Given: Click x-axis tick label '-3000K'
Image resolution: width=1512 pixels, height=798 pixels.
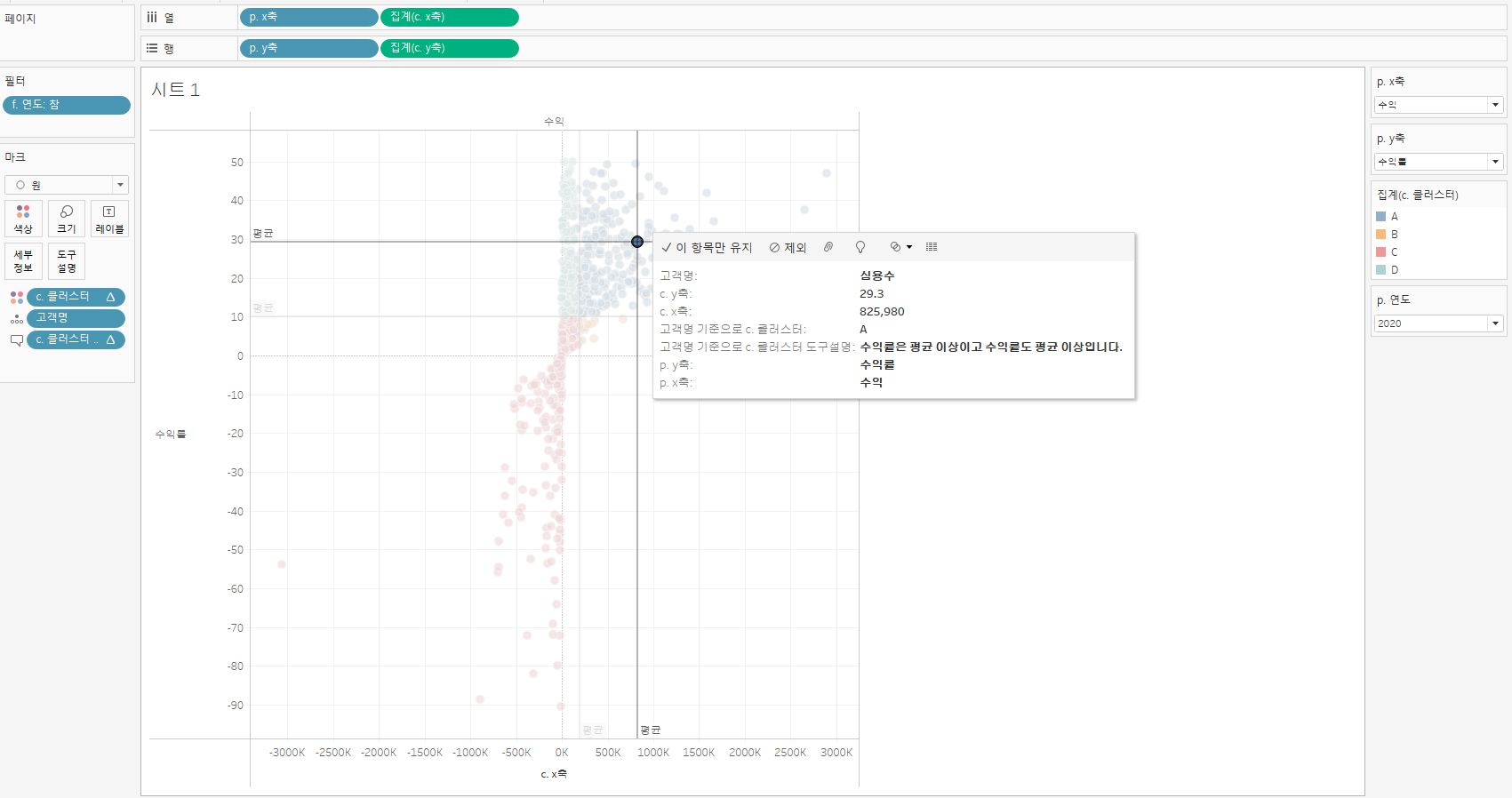Looking at the screenshot, I should click(287, 753).
